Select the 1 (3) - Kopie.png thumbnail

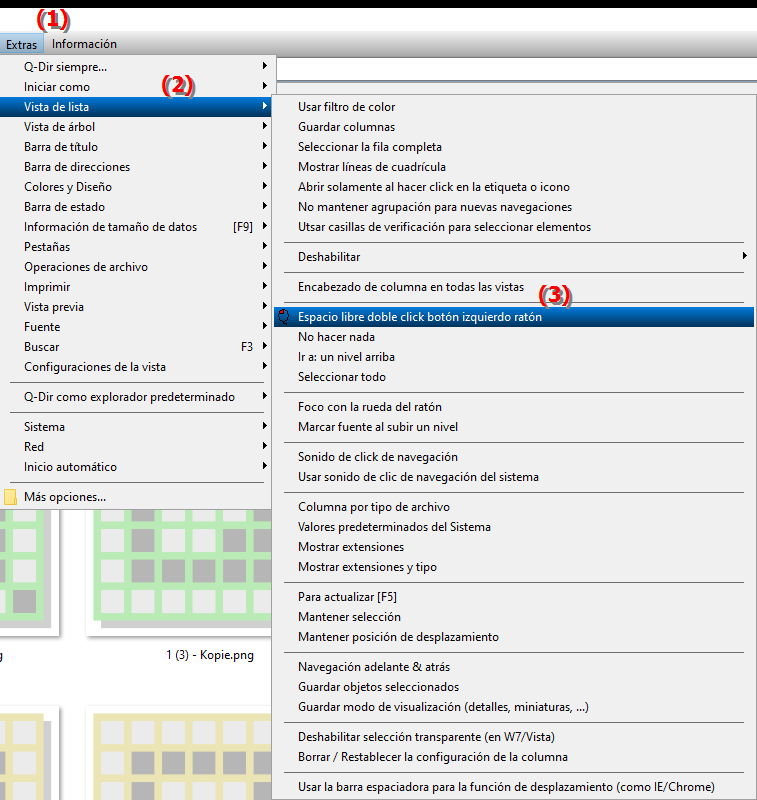[180, 580]
